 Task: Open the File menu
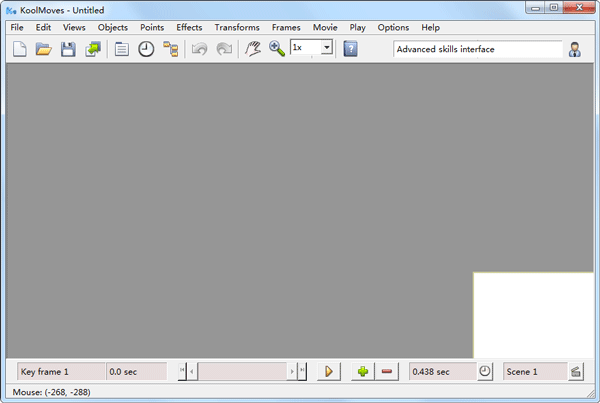click(x=17, y=28)
